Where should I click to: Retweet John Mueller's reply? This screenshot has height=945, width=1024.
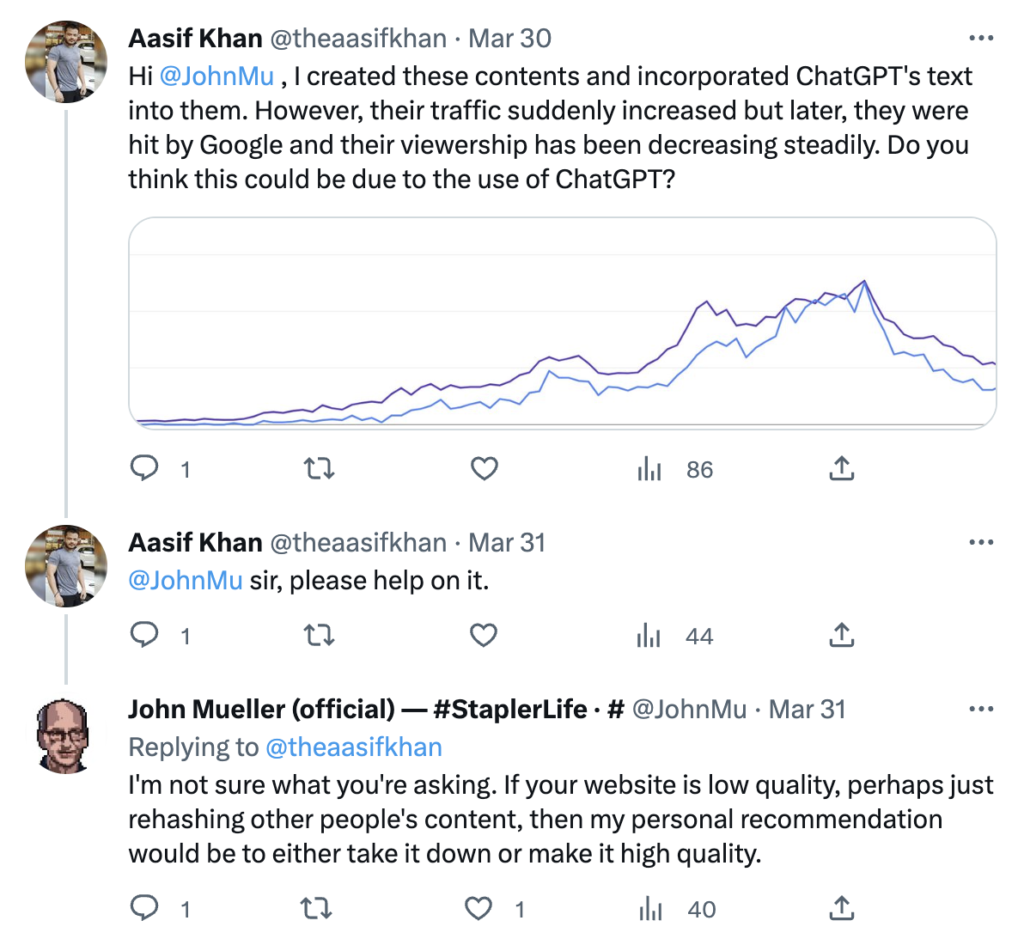click(x=317, y=908)
